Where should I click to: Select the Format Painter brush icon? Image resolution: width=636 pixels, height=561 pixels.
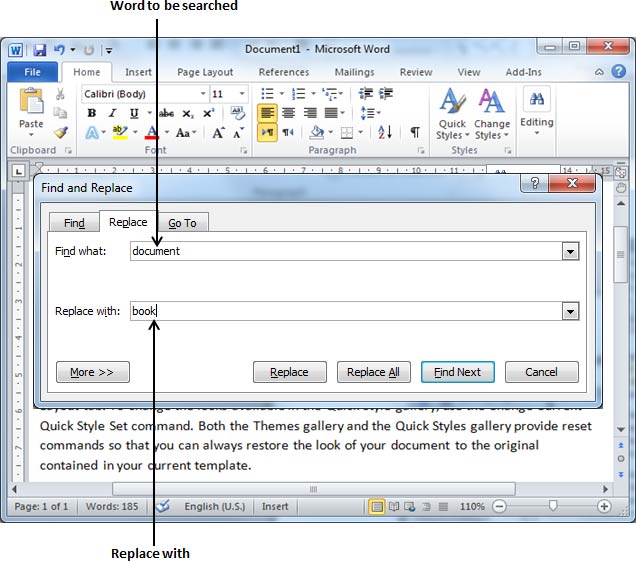coord(60,132)
